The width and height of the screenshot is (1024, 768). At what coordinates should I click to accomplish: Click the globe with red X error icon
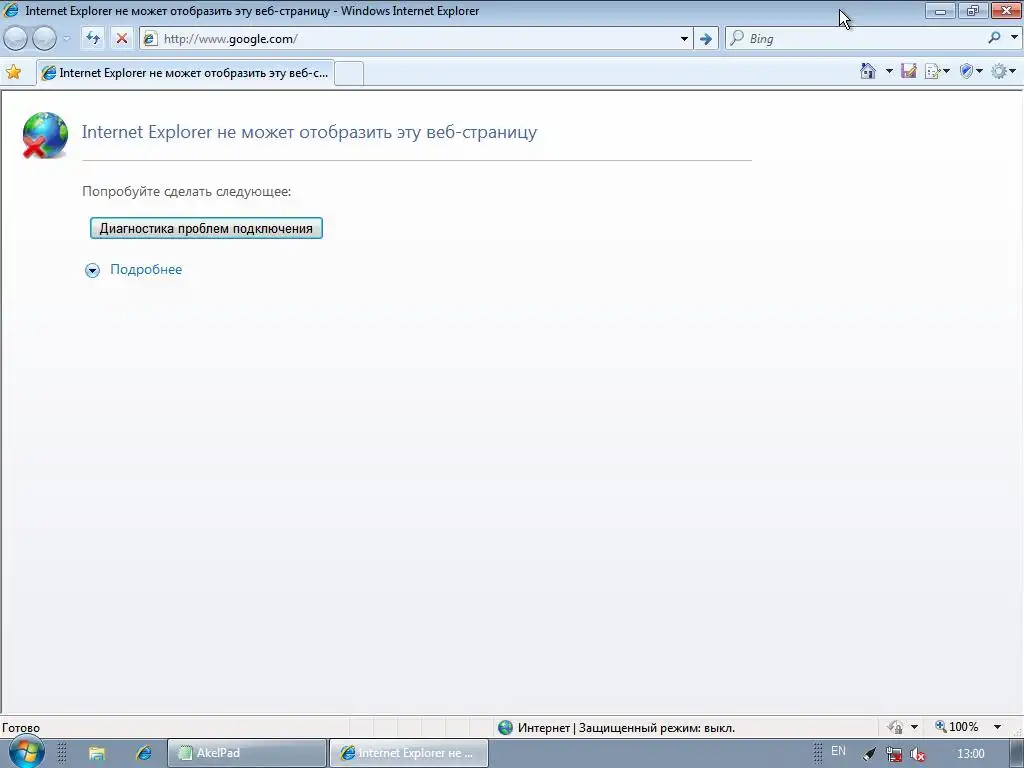45,135
